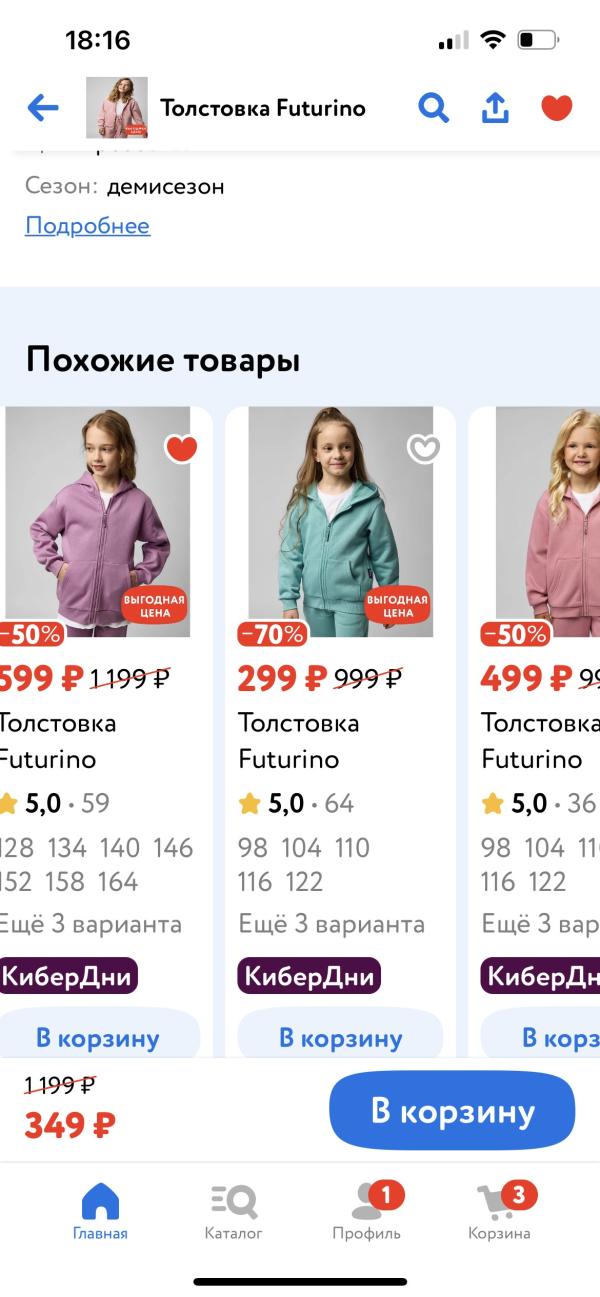Unfavorite the purple hoodie heart
This screenshot has height=1297, width=600.
[x=181, y=450]
